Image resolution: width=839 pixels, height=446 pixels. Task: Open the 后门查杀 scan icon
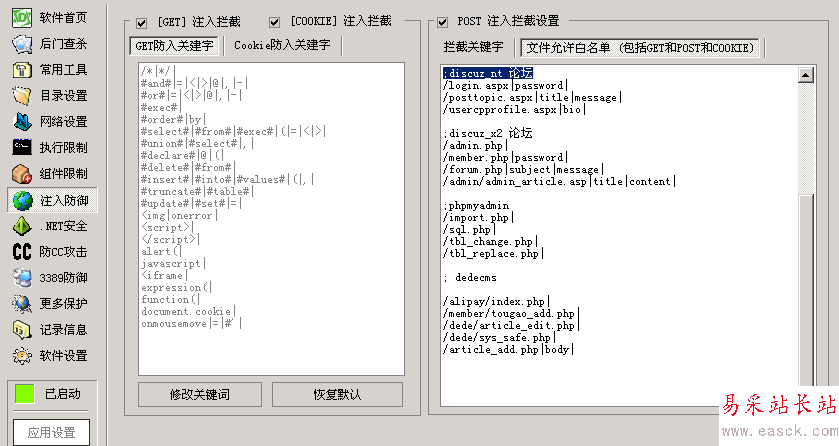tap(22, 44)
